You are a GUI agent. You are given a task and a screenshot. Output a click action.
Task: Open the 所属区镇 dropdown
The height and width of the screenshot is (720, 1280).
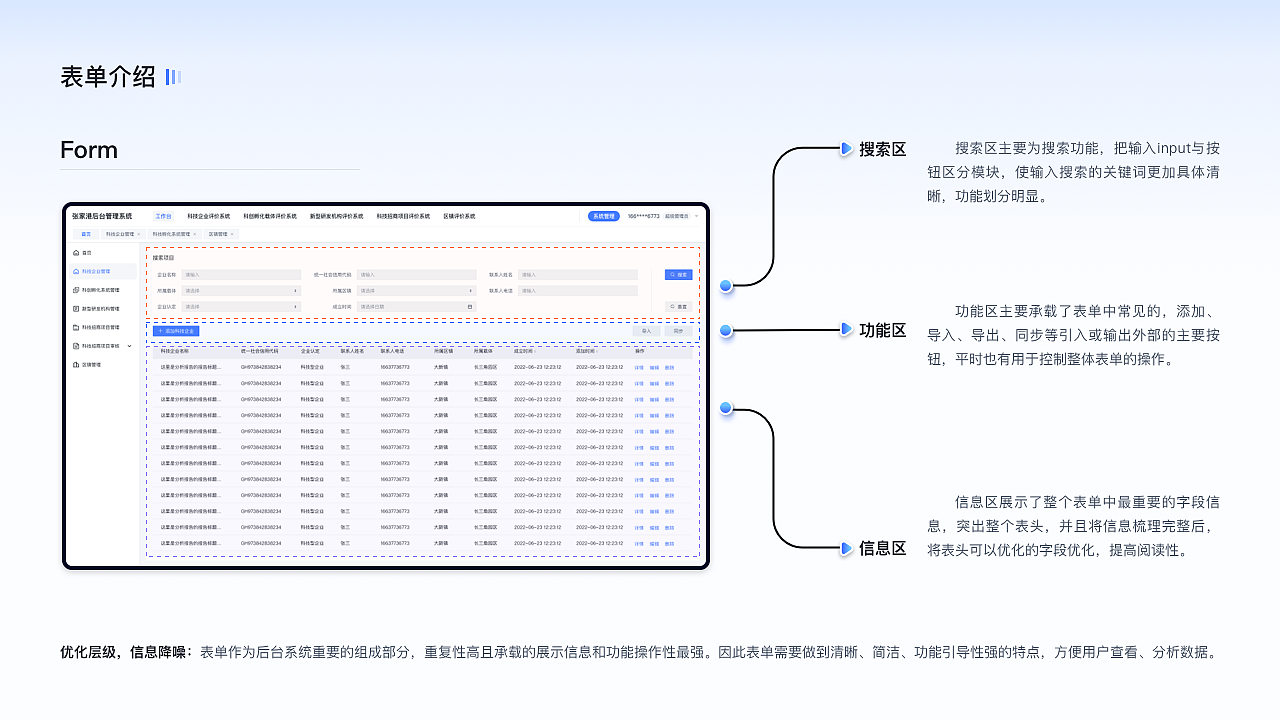point(416,291)
